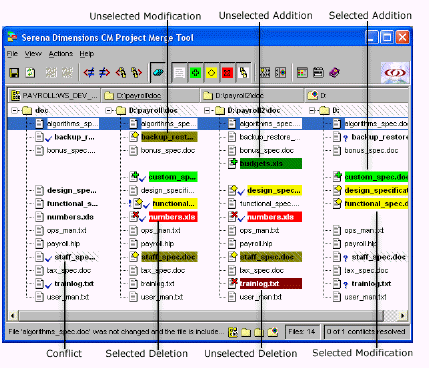Screen dimensions: 429x368
Task: Click the previous difference arrow icon
Action: (x=89, y=72)
